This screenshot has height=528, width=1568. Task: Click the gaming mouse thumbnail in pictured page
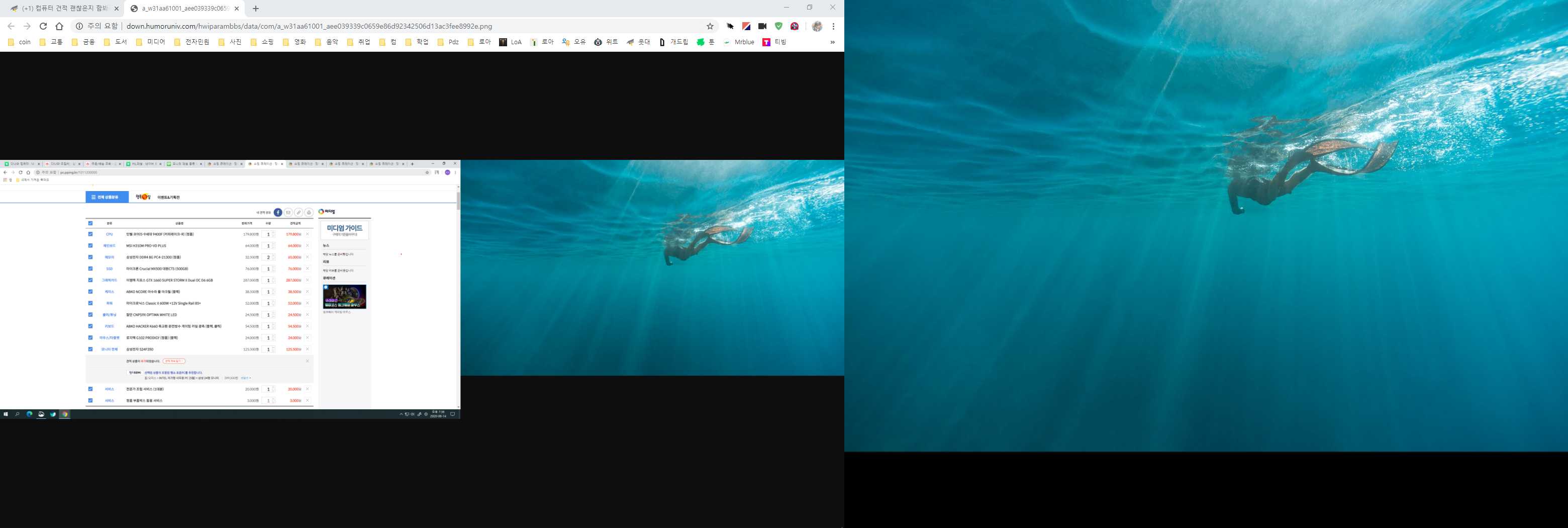point(345,297)
